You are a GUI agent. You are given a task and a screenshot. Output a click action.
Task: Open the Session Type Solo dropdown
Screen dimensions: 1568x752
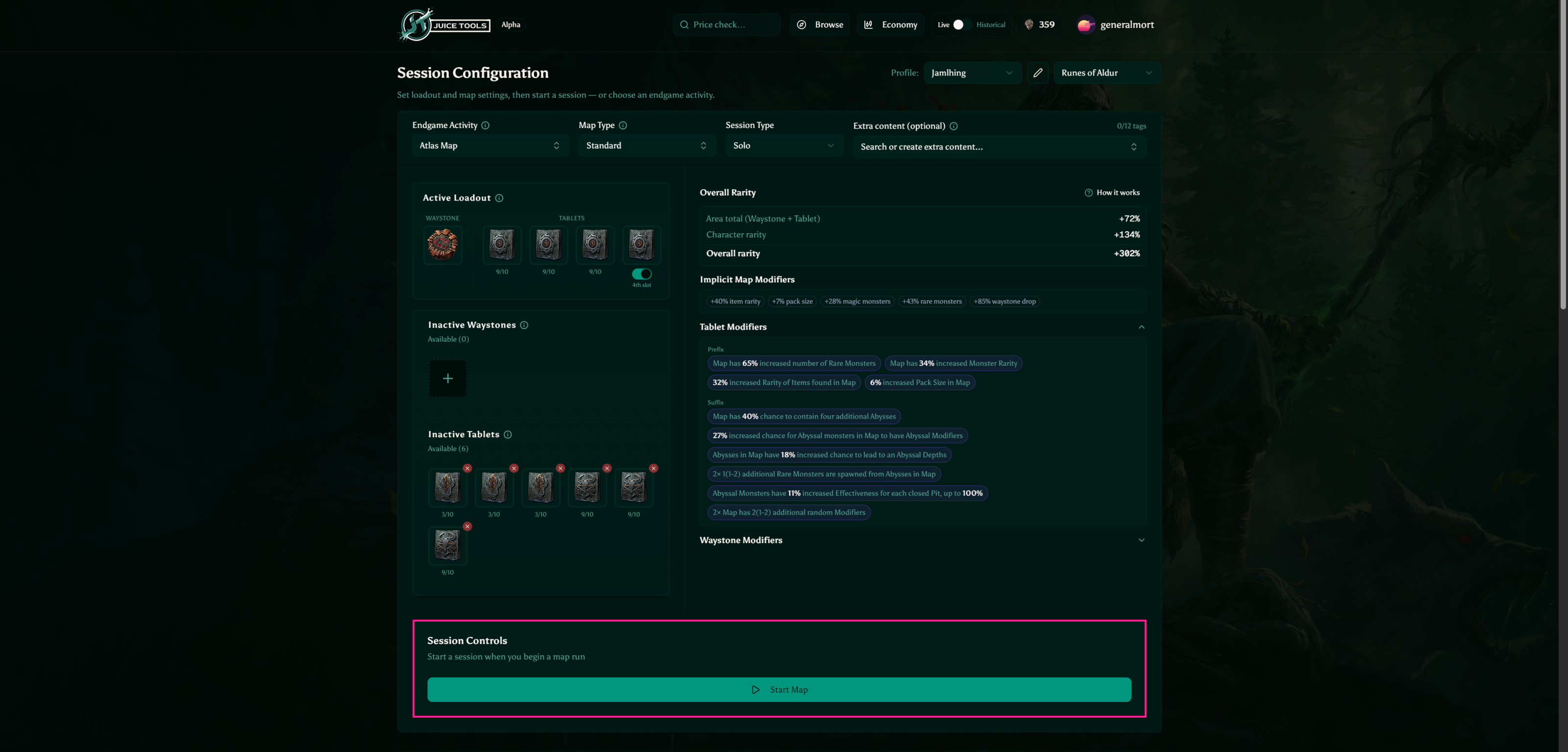coord(784,146)
